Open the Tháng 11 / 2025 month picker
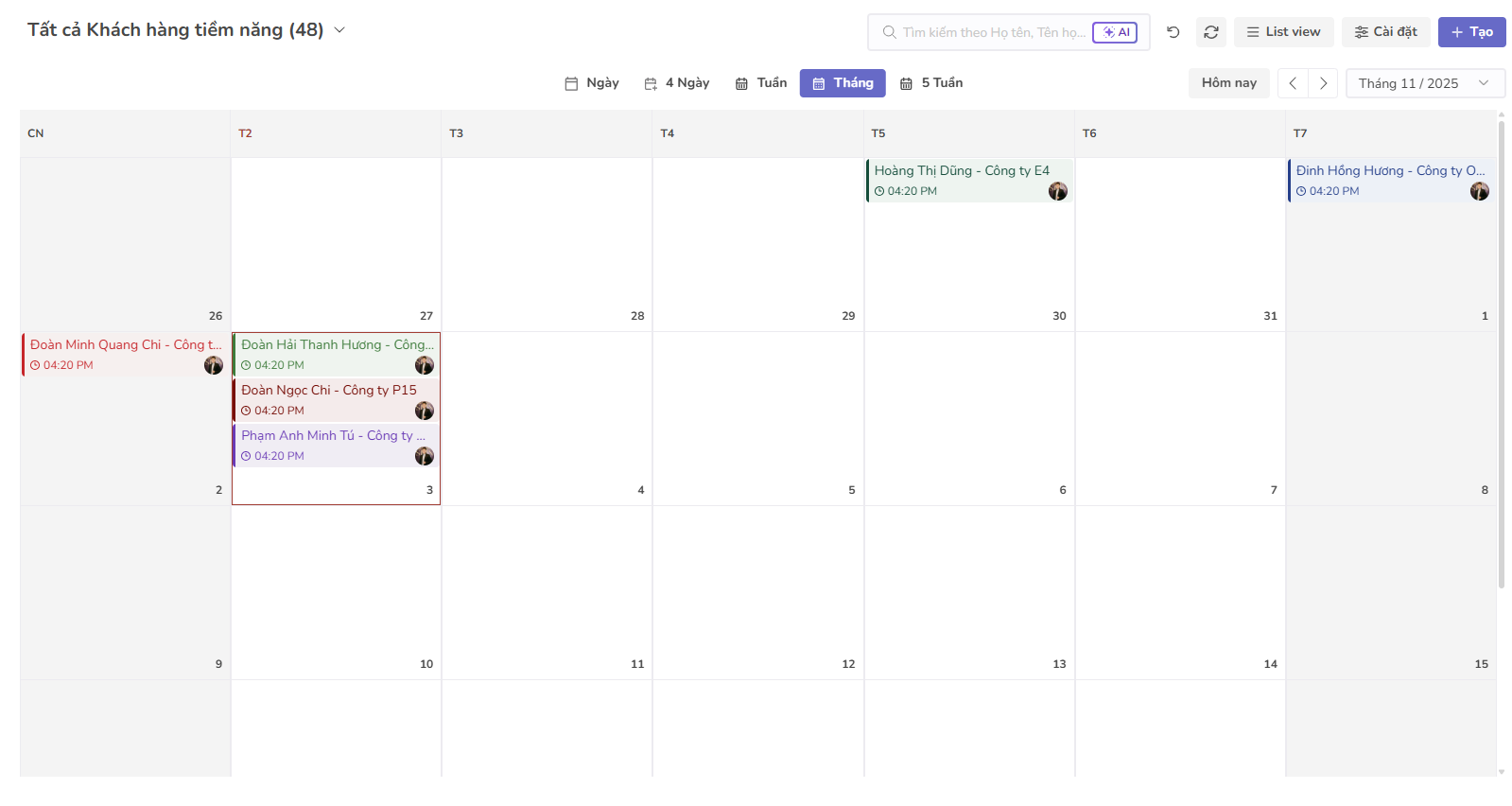This screenshot has width=1512, height=806. click(1424, 83)
